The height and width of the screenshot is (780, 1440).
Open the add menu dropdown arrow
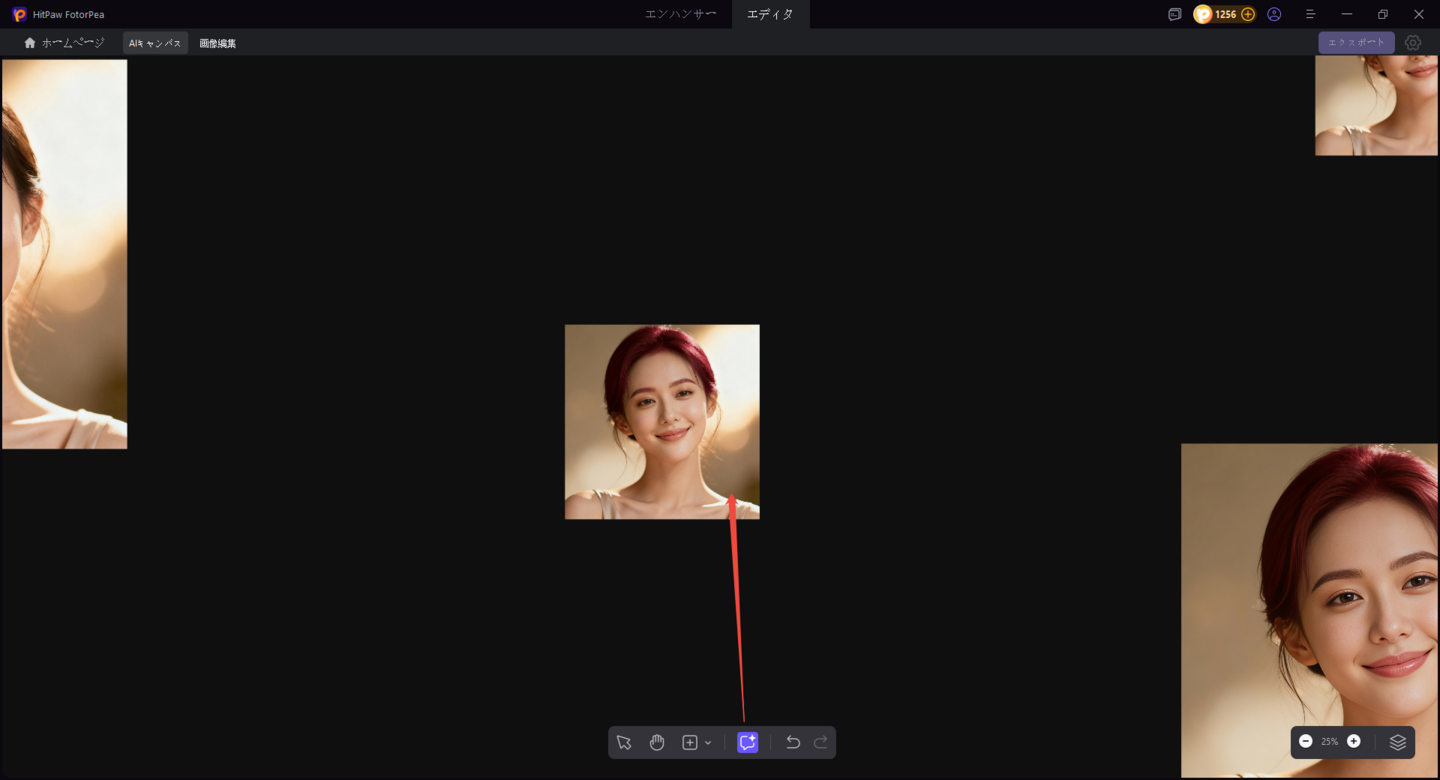[708, 743]
